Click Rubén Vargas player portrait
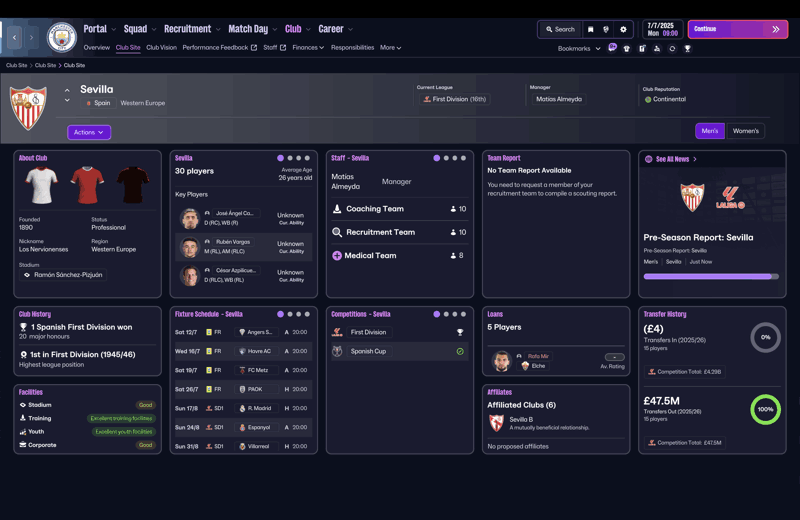The image size is (800, 520). click(190, 247)
